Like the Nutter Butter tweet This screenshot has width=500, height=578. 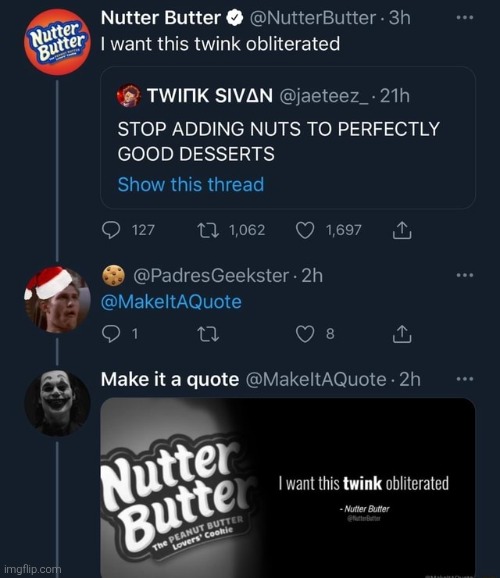coord(305,230)
